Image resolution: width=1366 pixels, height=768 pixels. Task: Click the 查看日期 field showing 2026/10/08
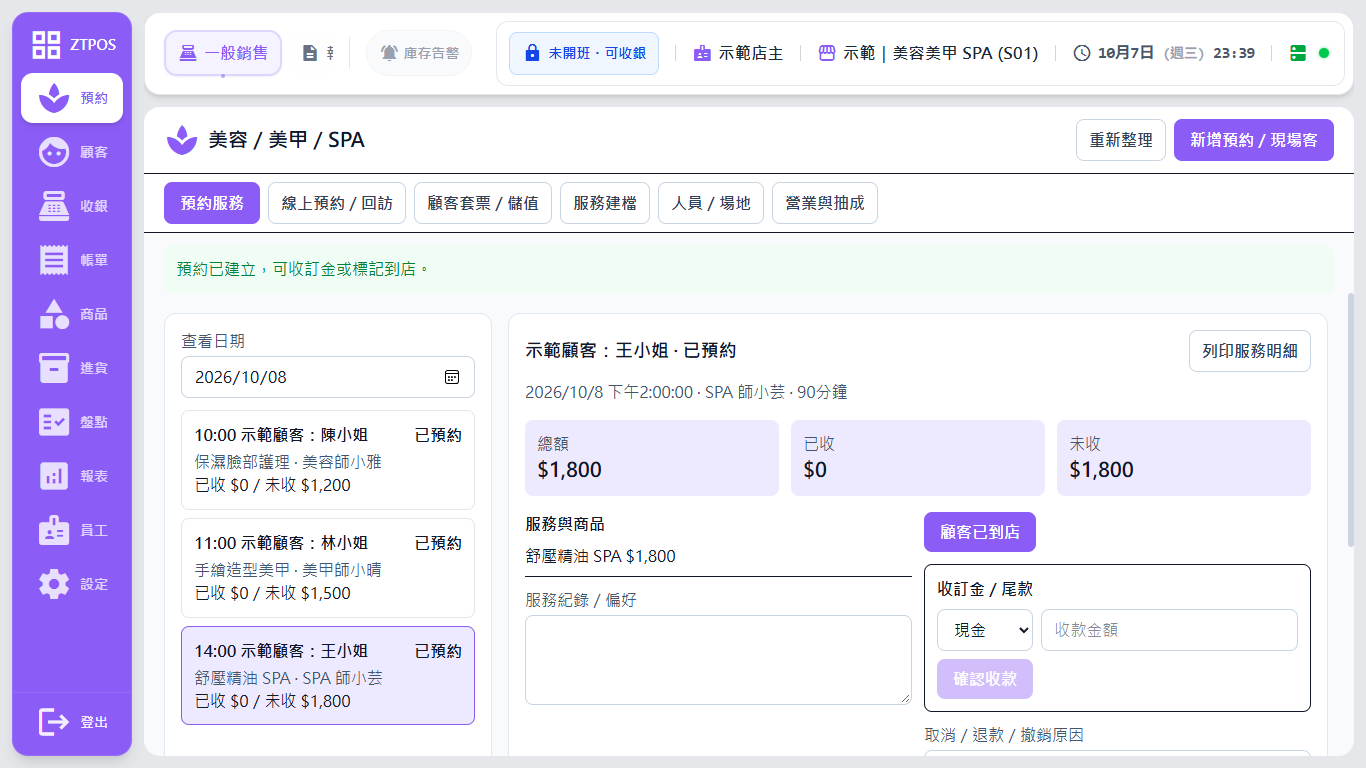tap(328, 377)
